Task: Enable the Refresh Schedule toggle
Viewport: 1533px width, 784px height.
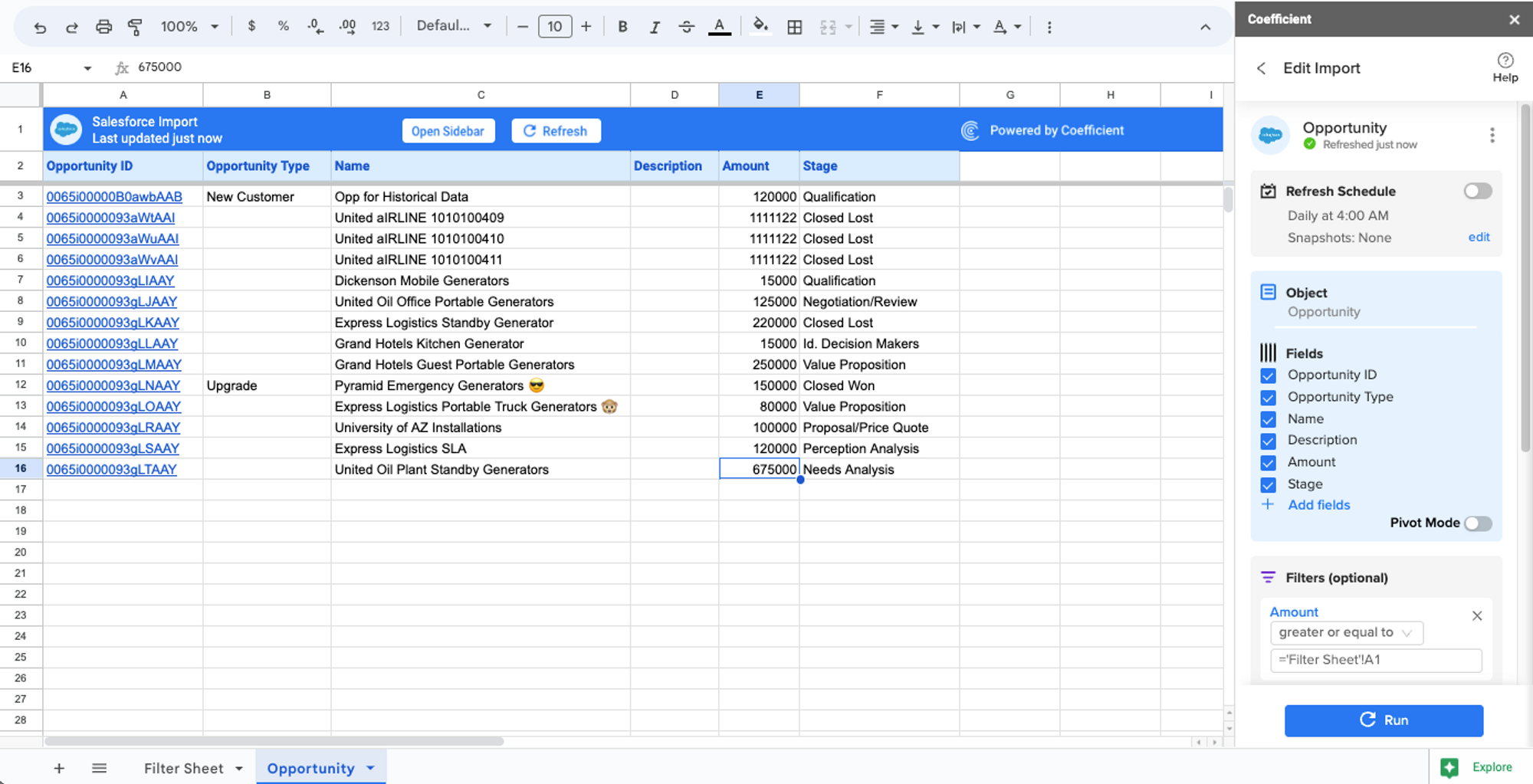Action: (x=1477, y=191)
